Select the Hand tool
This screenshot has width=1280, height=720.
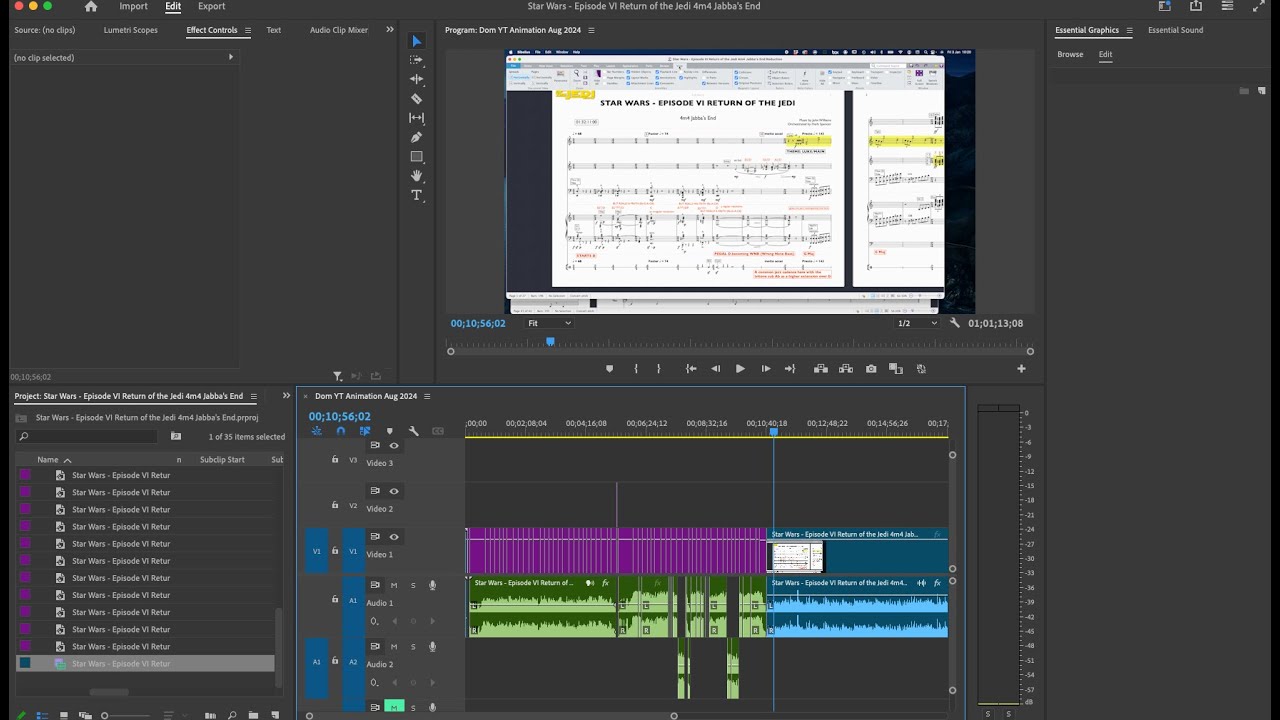click(x=417, y=176)
